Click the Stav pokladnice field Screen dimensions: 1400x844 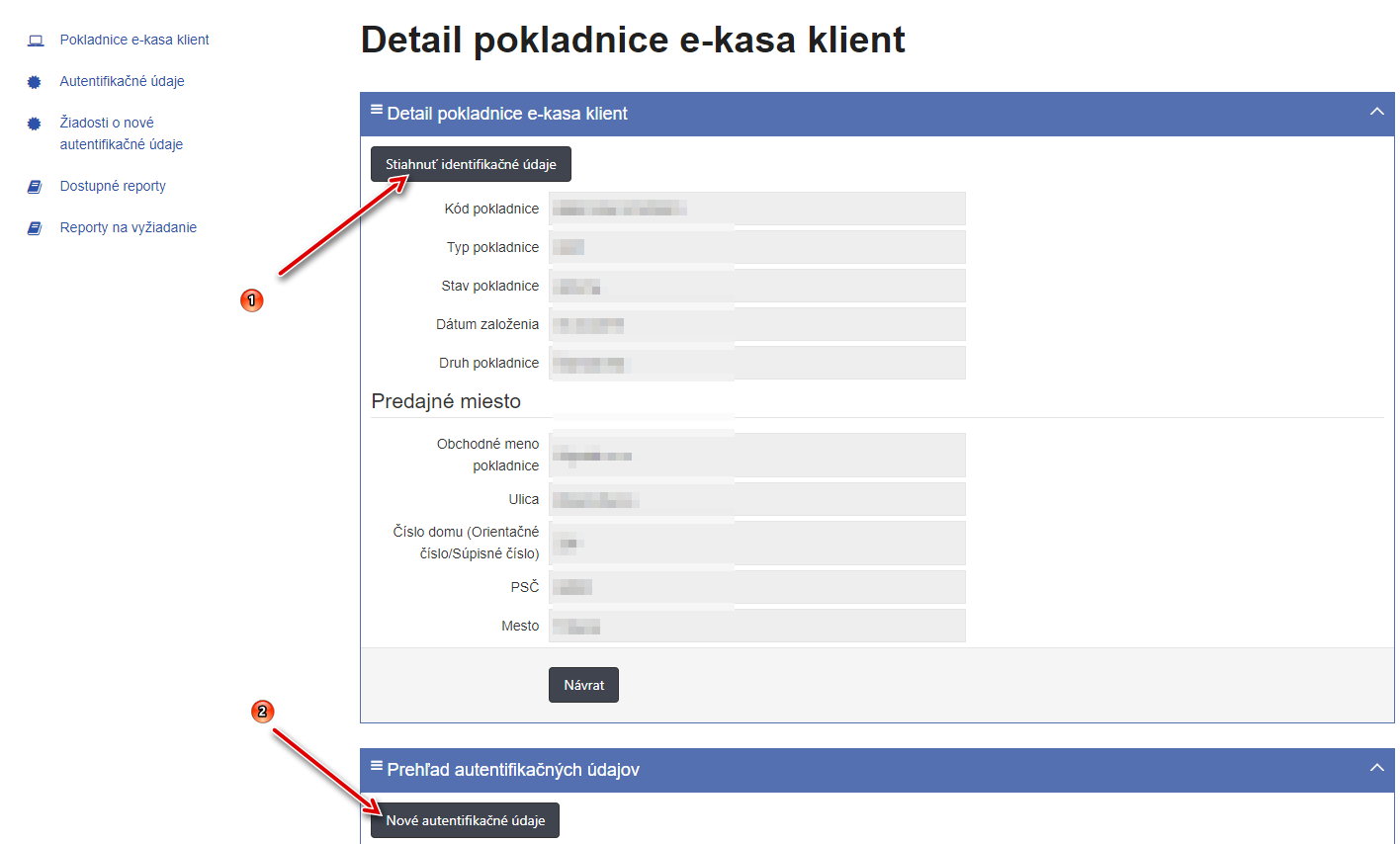(756, 286)
